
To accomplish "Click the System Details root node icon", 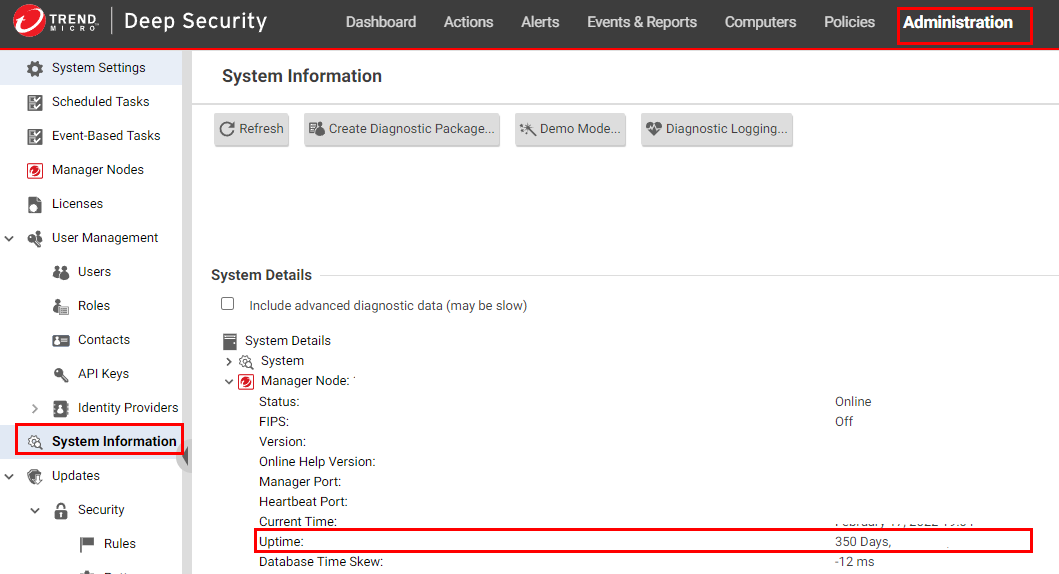I will pos(230,341).
